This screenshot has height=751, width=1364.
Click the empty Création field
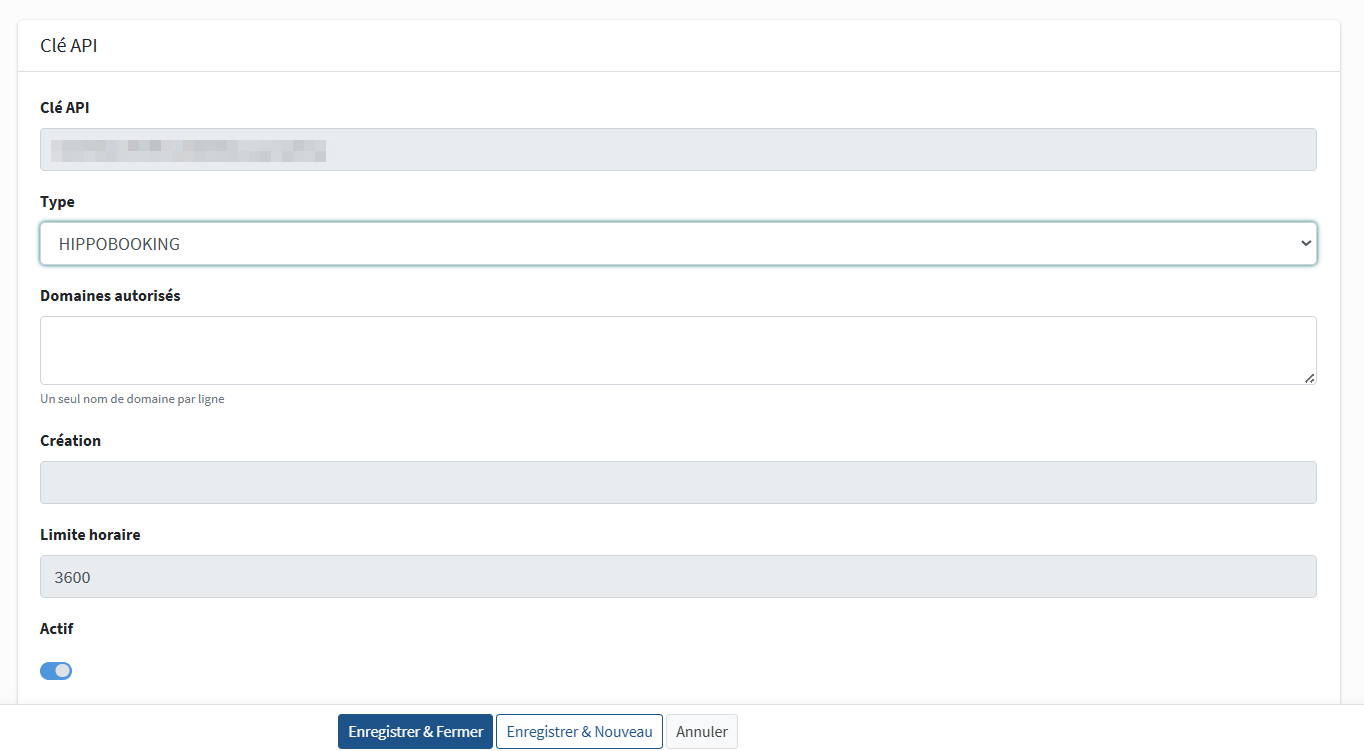coord(678,483)
